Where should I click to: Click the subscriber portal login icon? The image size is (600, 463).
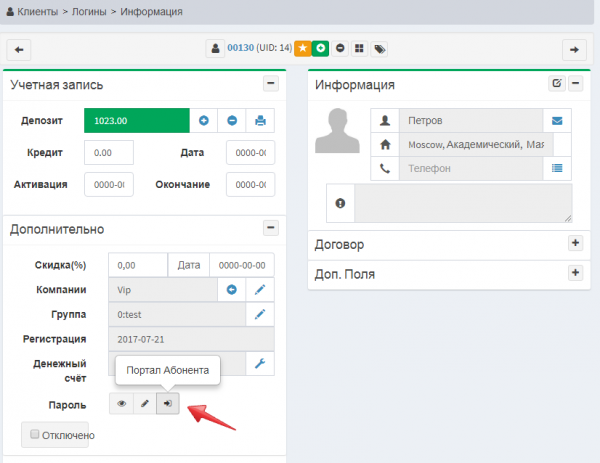click(168, 404)
